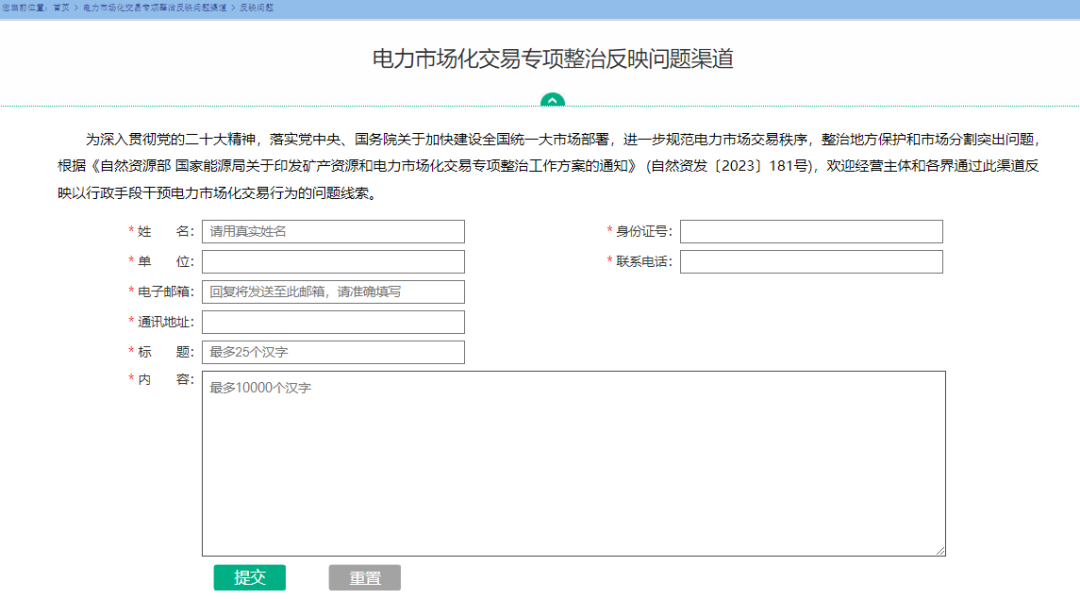Click the 身份证号 field label
Viewport: 1080px width, 599px height.
(643, 232)
